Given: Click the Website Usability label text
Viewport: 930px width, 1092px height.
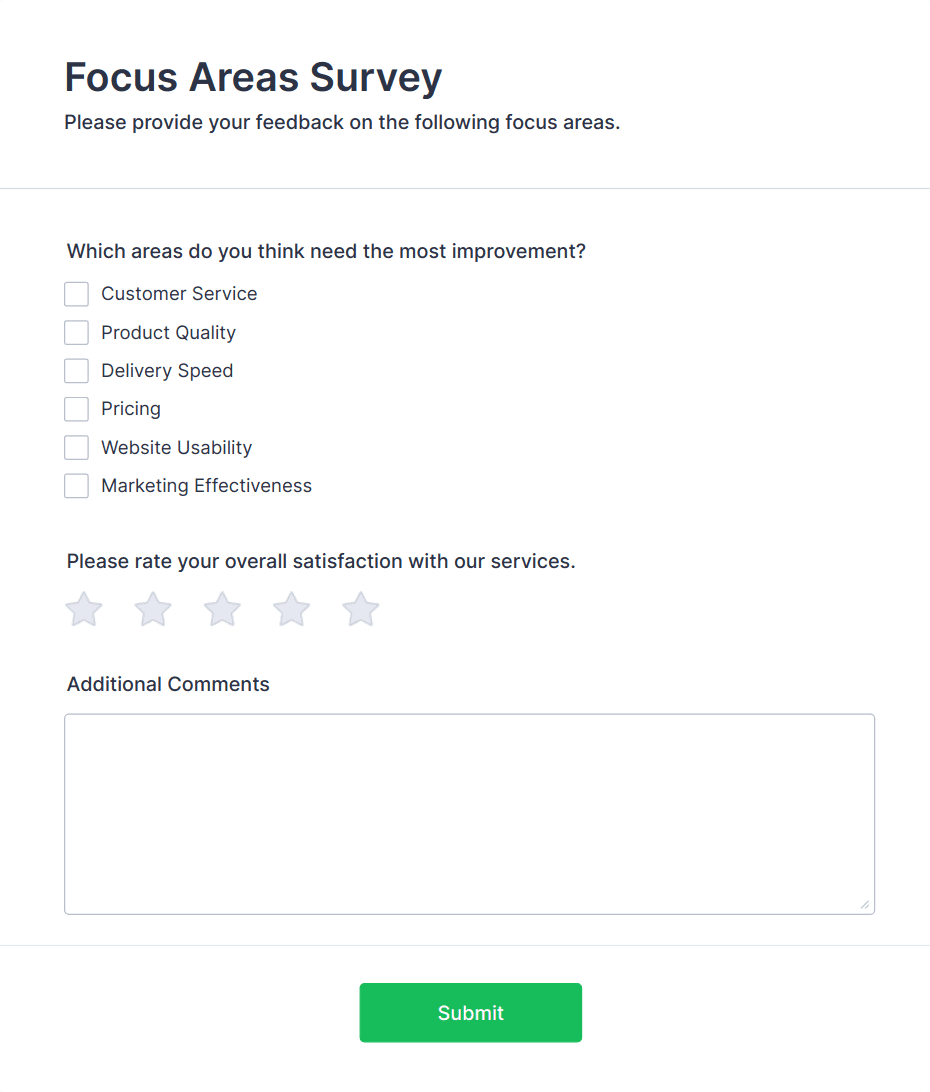Looking at the screenshot, I should coord(176,448).
